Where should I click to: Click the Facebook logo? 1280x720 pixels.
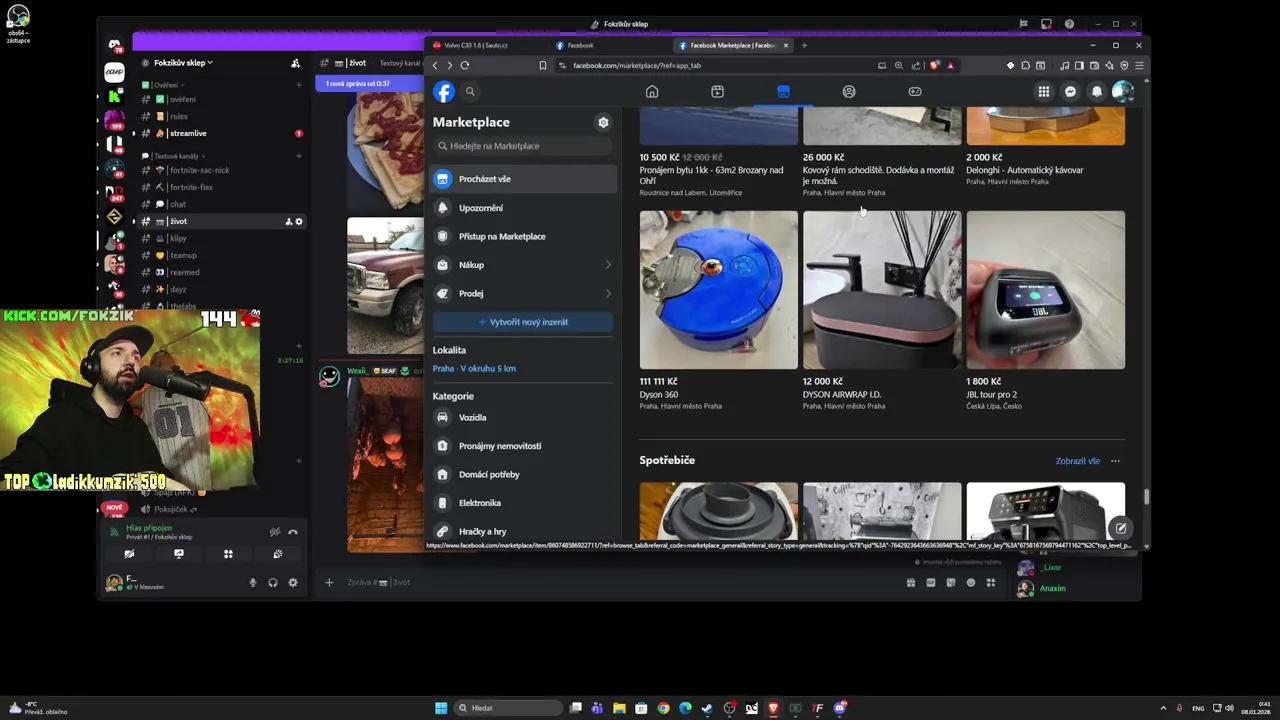click(444, 92)
